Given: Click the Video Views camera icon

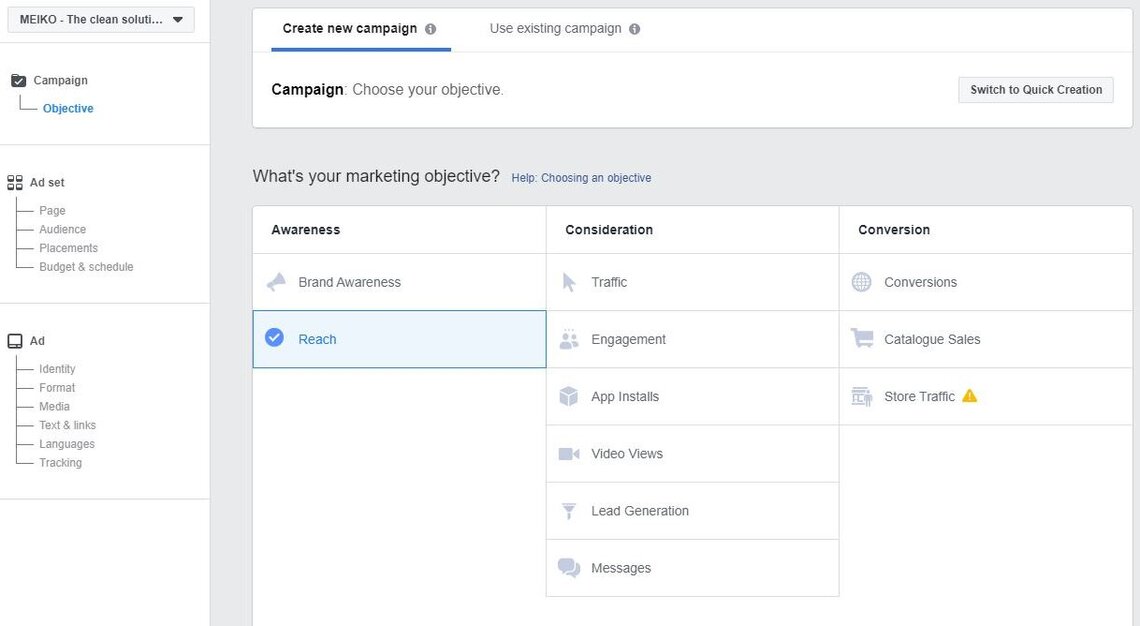Looking at the screenshot, I should pos(569,454).
